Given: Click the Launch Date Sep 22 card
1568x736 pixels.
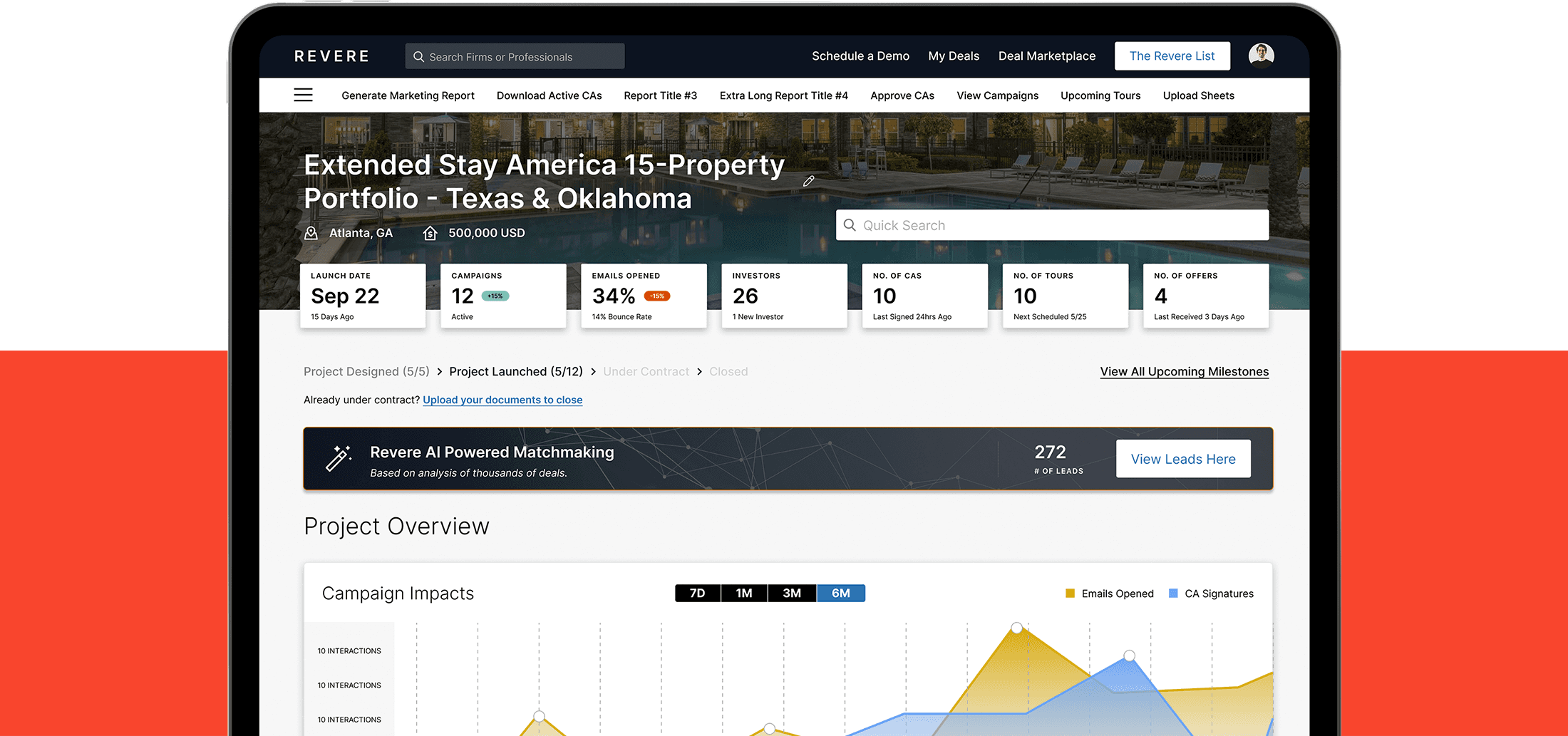Looking at the screenshot, I should [363, 296].
